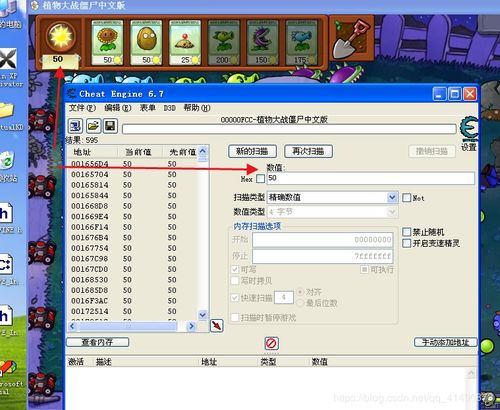Click the 再次扫描 next scan button
Screen dimensions: 500x410
tap(308, 151)
